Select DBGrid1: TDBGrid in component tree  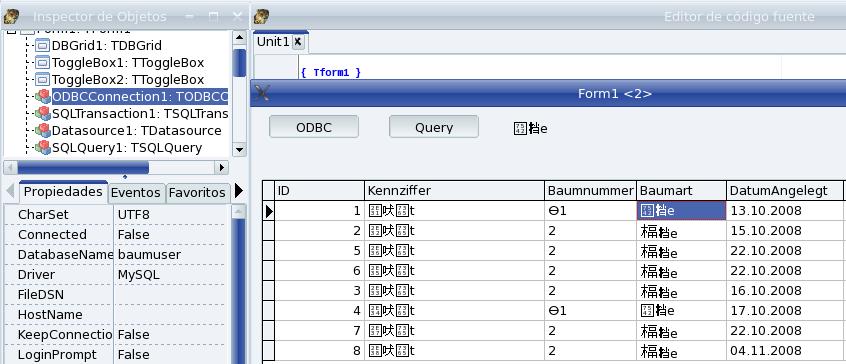pyautogui.click(x=106, y=46)
